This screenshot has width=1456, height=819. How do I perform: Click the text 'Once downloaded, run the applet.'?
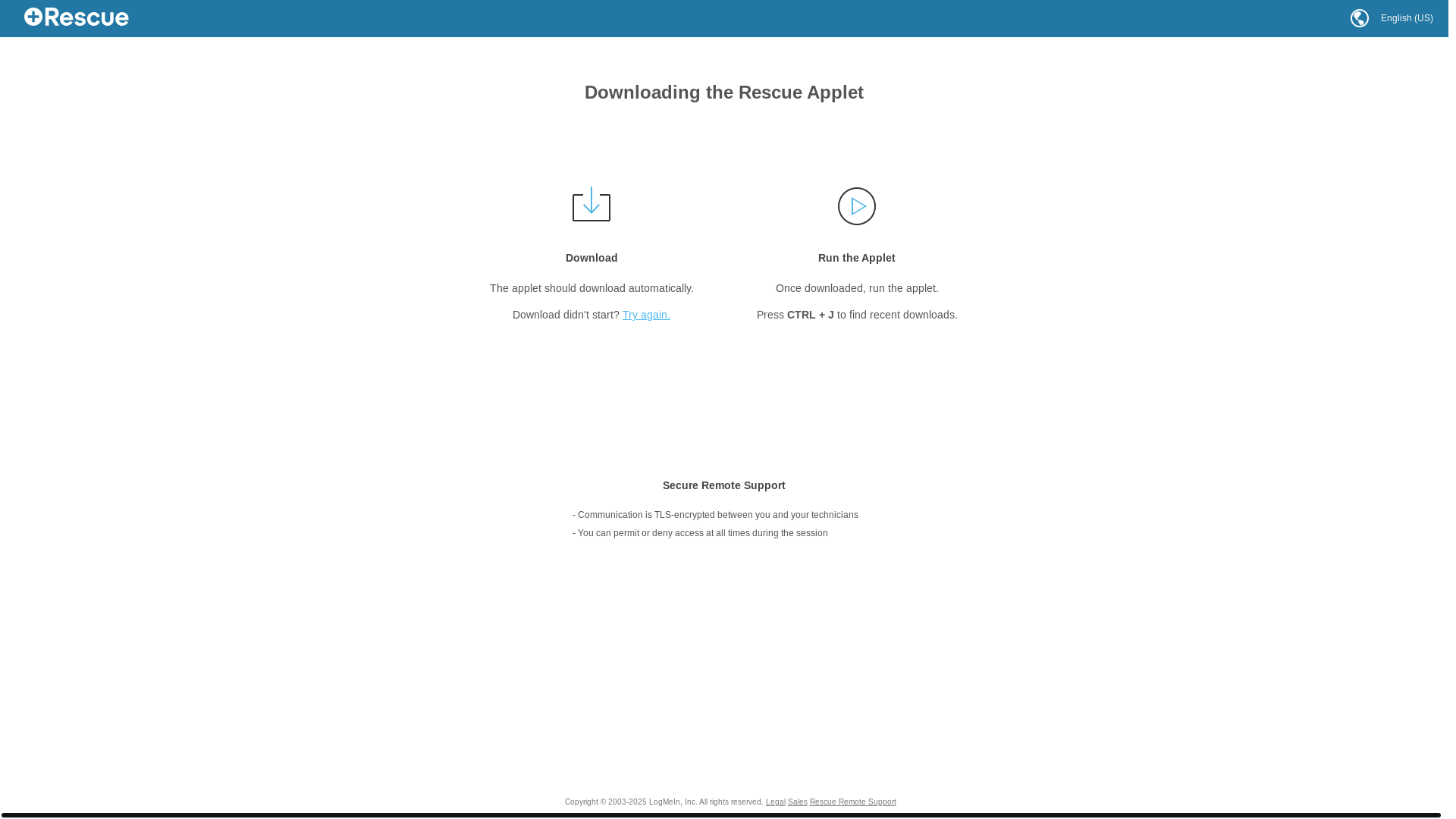(857, 288)
